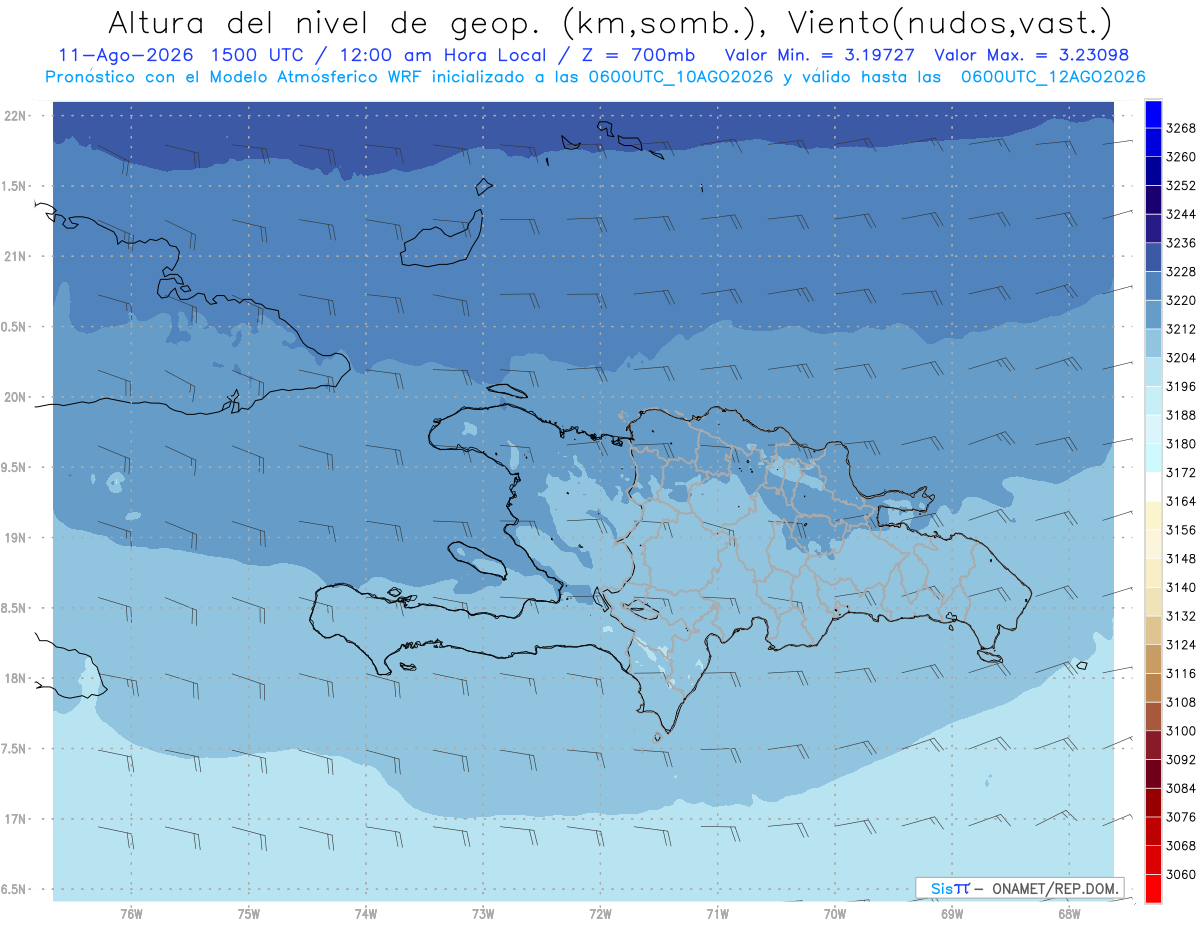Viewport: 1200px width, 927px height.
Task: Pick the dark red swatch between 3092 and 3084
Action: point(1152,774)
